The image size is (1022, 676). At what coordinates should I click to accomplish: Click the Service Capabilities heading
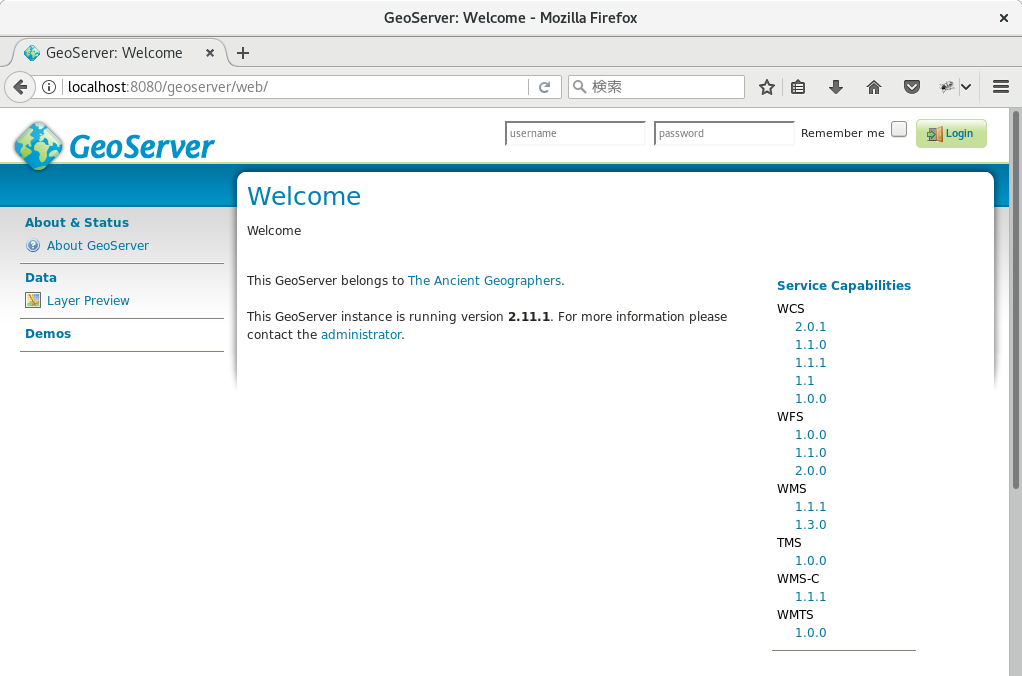[843, 286]
